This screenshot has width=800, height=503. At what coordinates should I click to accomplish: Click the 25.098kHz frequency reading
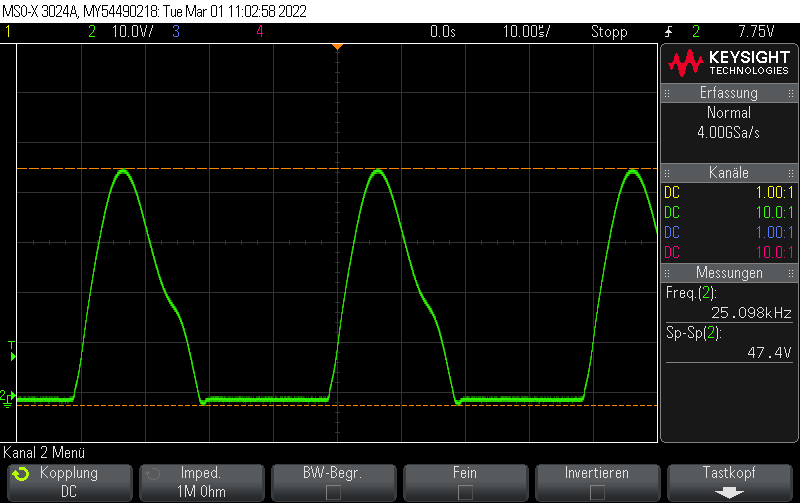pyautogui.click(x=751, y=313)
